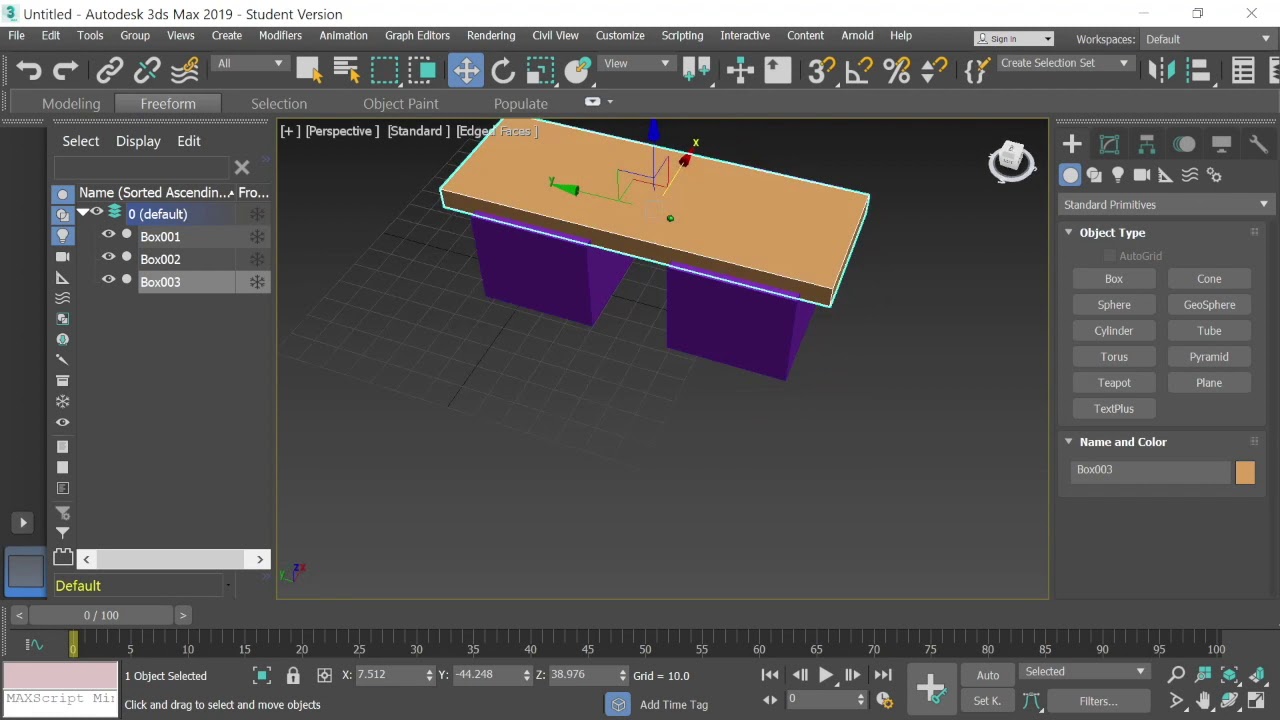Click the Teapot primitive button
This screenshot has height=720, width=1280.
[1114, 383]
